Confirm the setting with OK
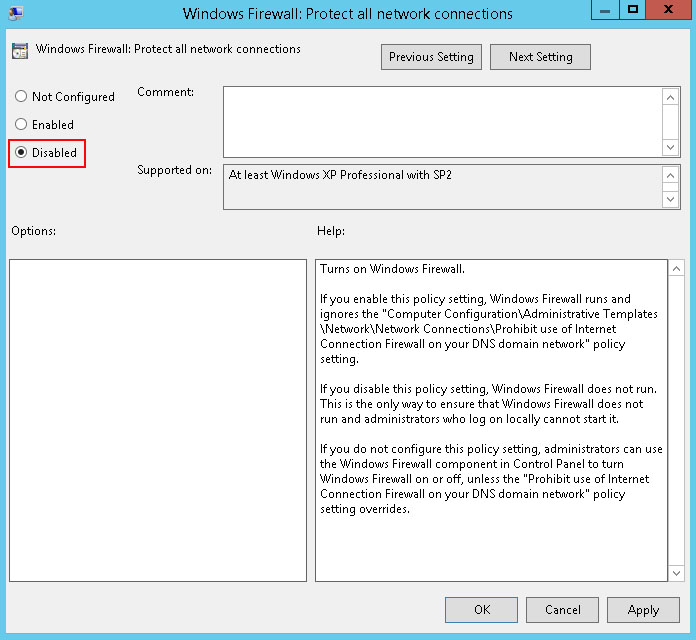Viewport: 696px width, 640px height. coord(481,610)
